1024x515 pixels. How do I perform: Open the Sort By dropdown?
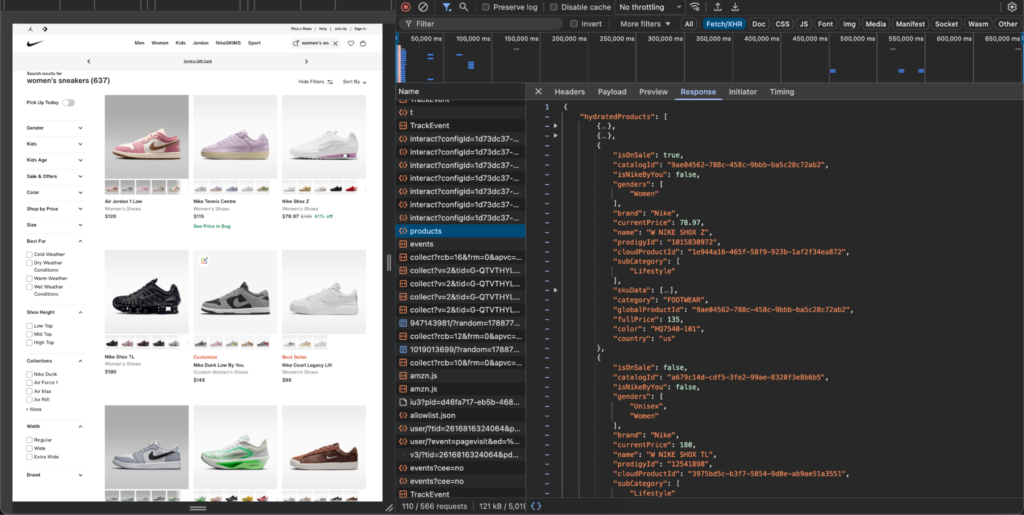[355, 82]
